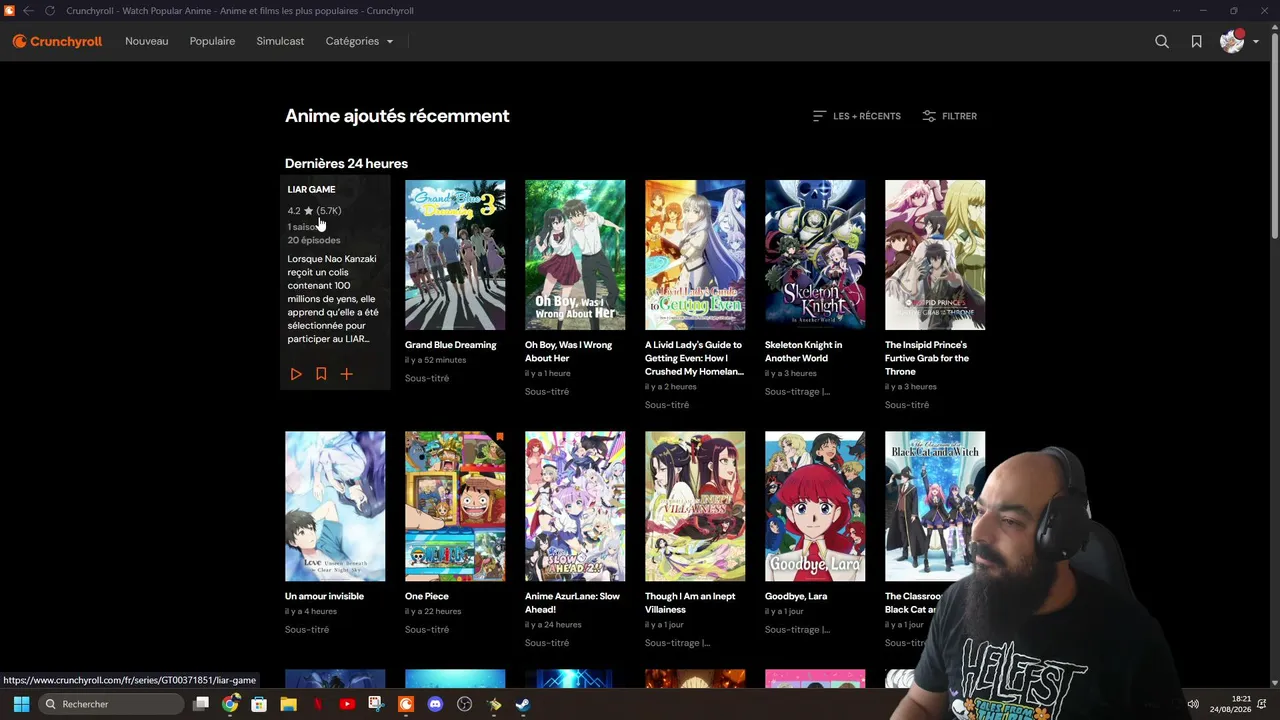Open the Populaire menu item
Screen dimensions: 1280x720
pyautogui.click(x=212, y=41)
